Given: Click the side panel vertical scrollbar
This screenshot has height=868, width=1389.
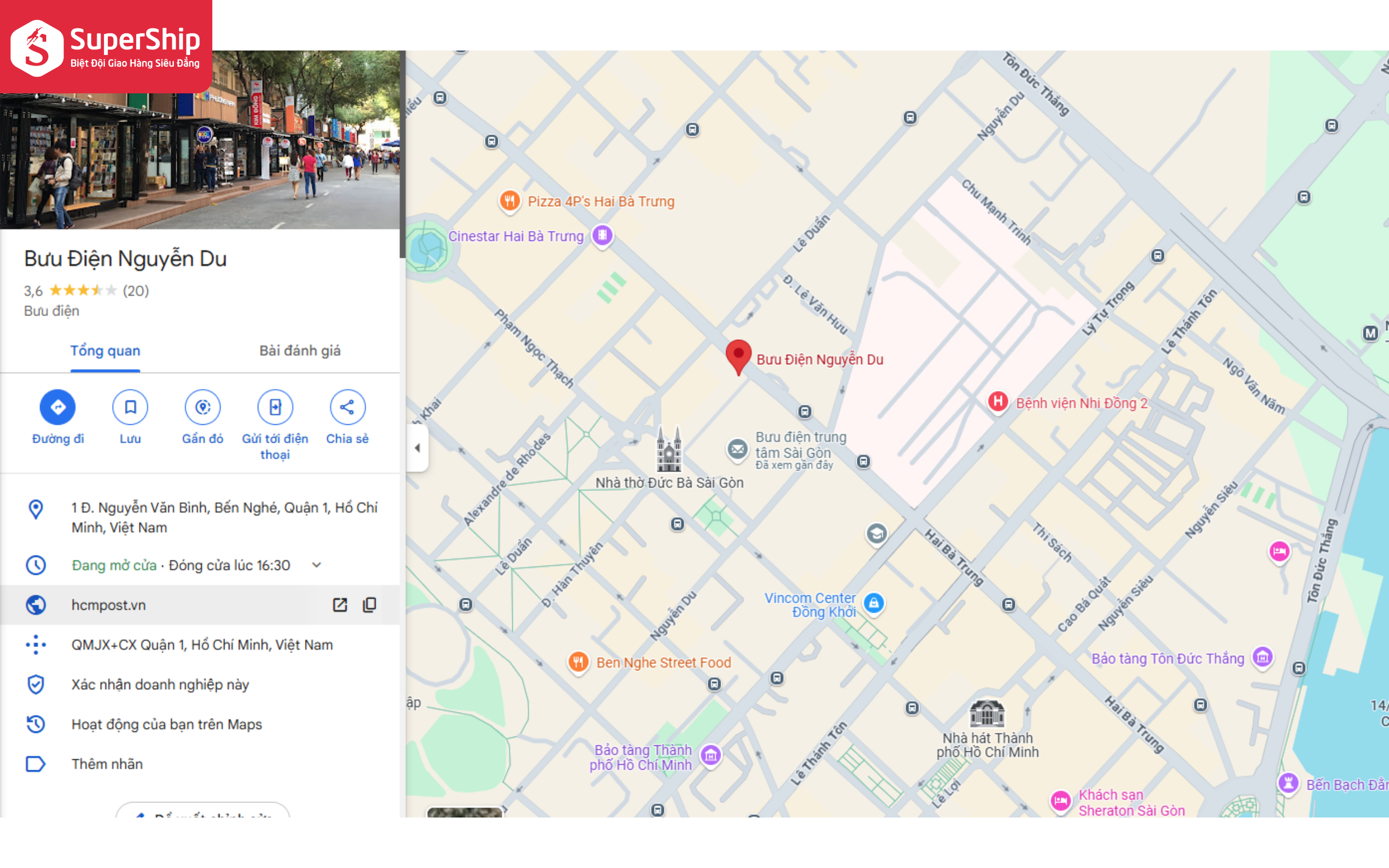Looking at the screenshot, I should (402, 154).
